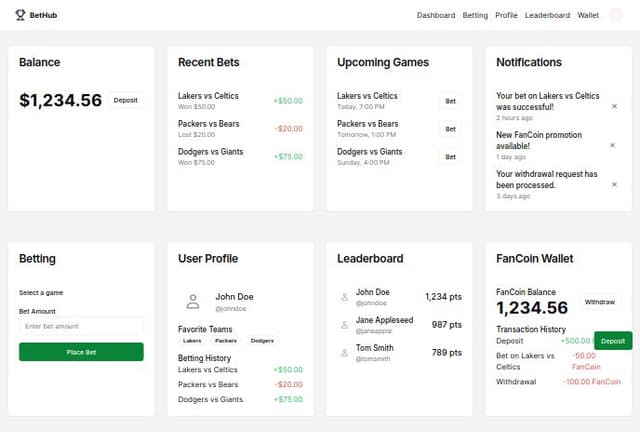Bet on the upcoming Dodgers vs Giants game

(450, 157)
